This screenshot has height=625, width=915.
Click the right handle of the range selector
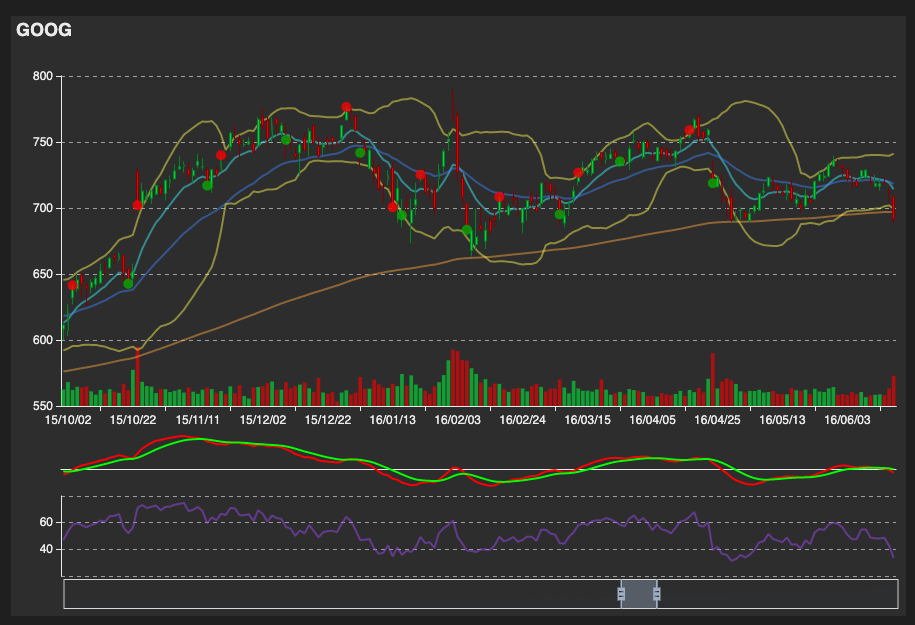[x=657, y=594]
